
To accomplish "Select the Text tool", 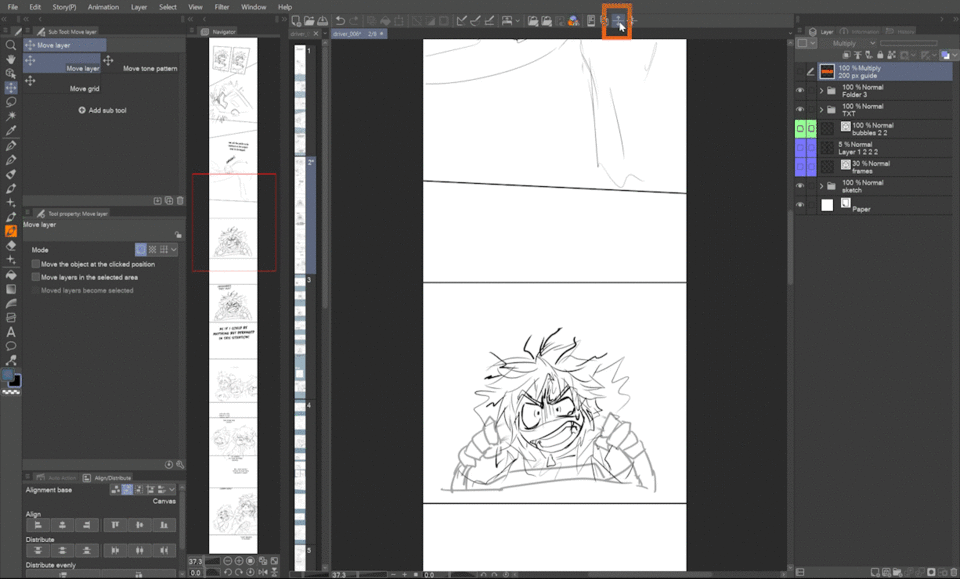I will pyautogui.click(x=10, y=332).
